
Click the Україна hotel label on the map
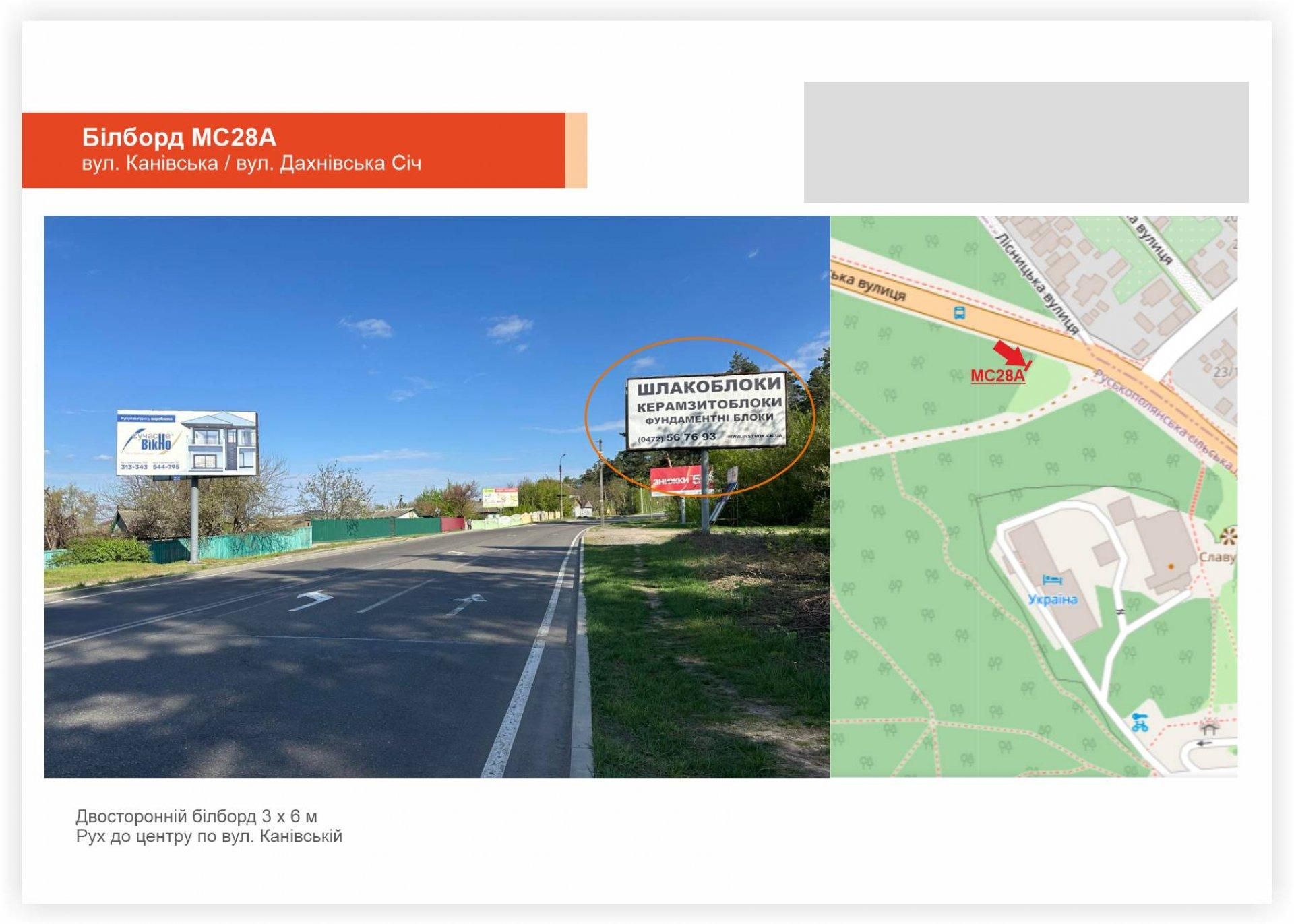pyautogui.click(x=1053, y=599)
